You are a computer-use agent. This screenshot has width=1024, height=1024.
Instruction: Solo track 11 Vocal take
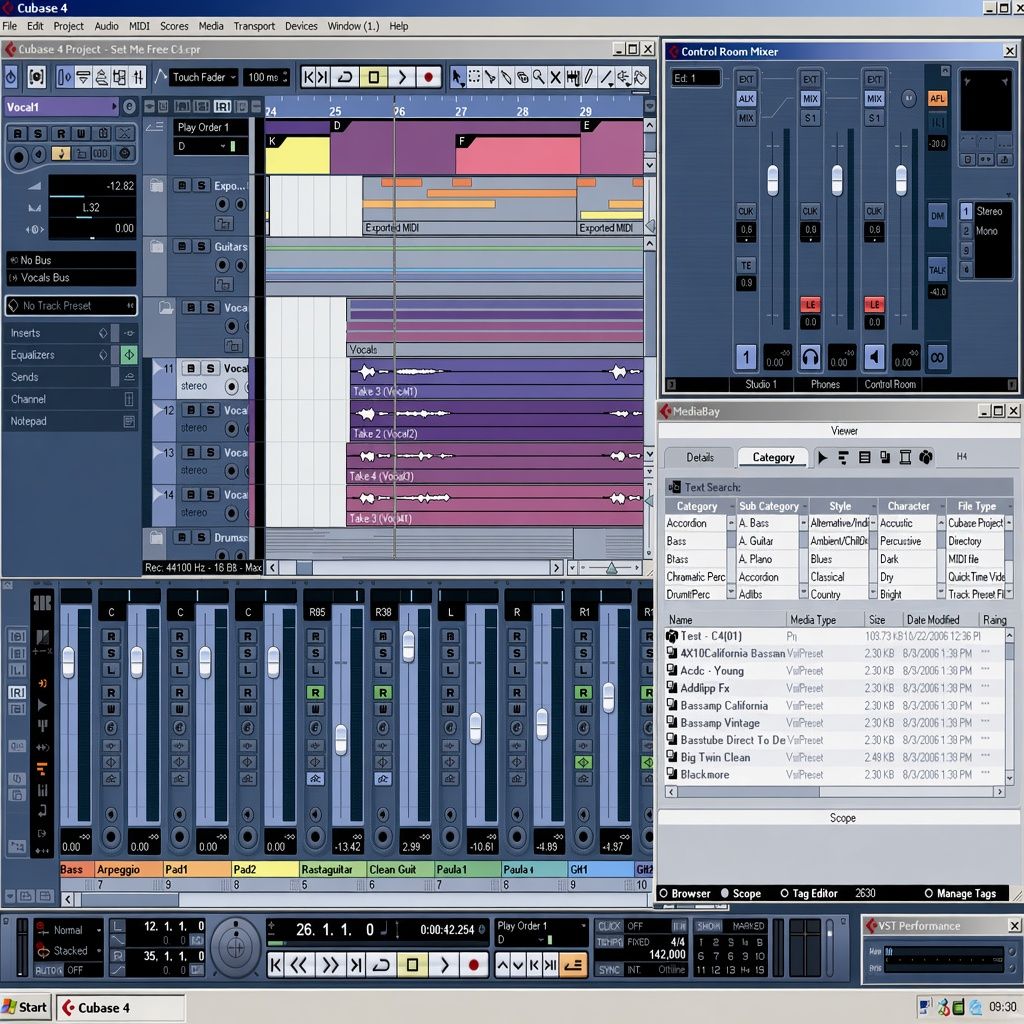point(210,368)
